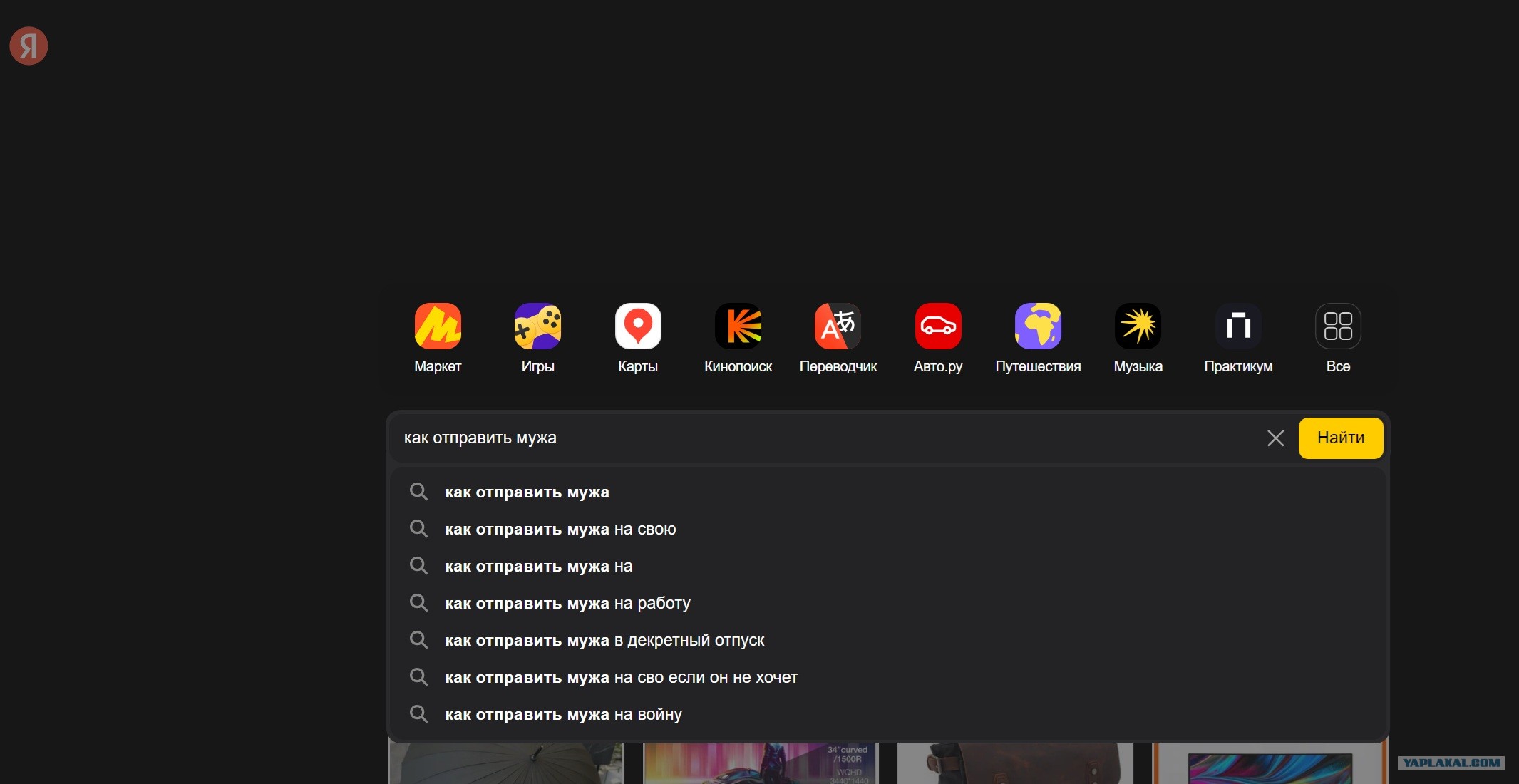Click the yellow Найти search button

coord(1341,438)
